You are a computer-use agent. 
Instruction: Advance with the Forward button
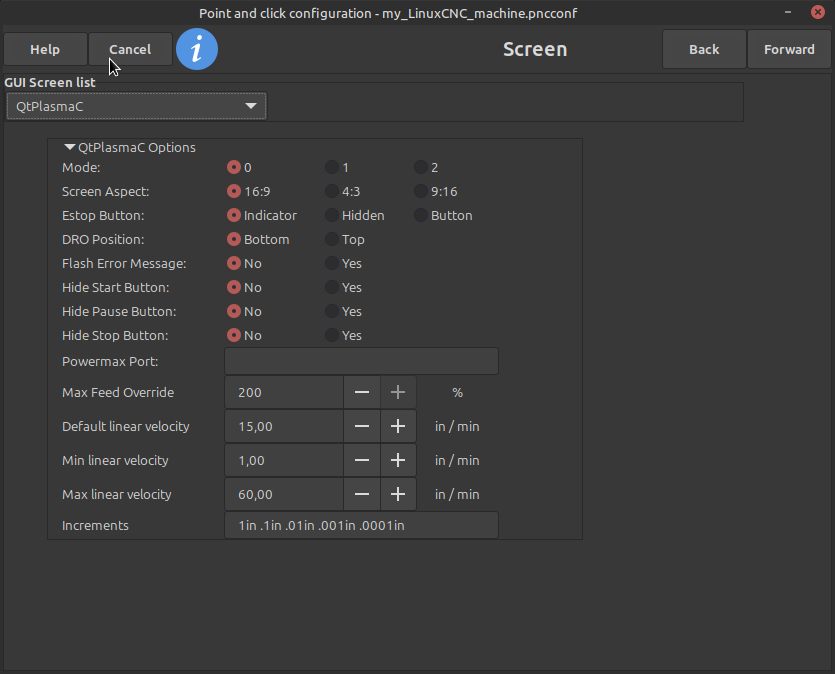click(789, 50)
